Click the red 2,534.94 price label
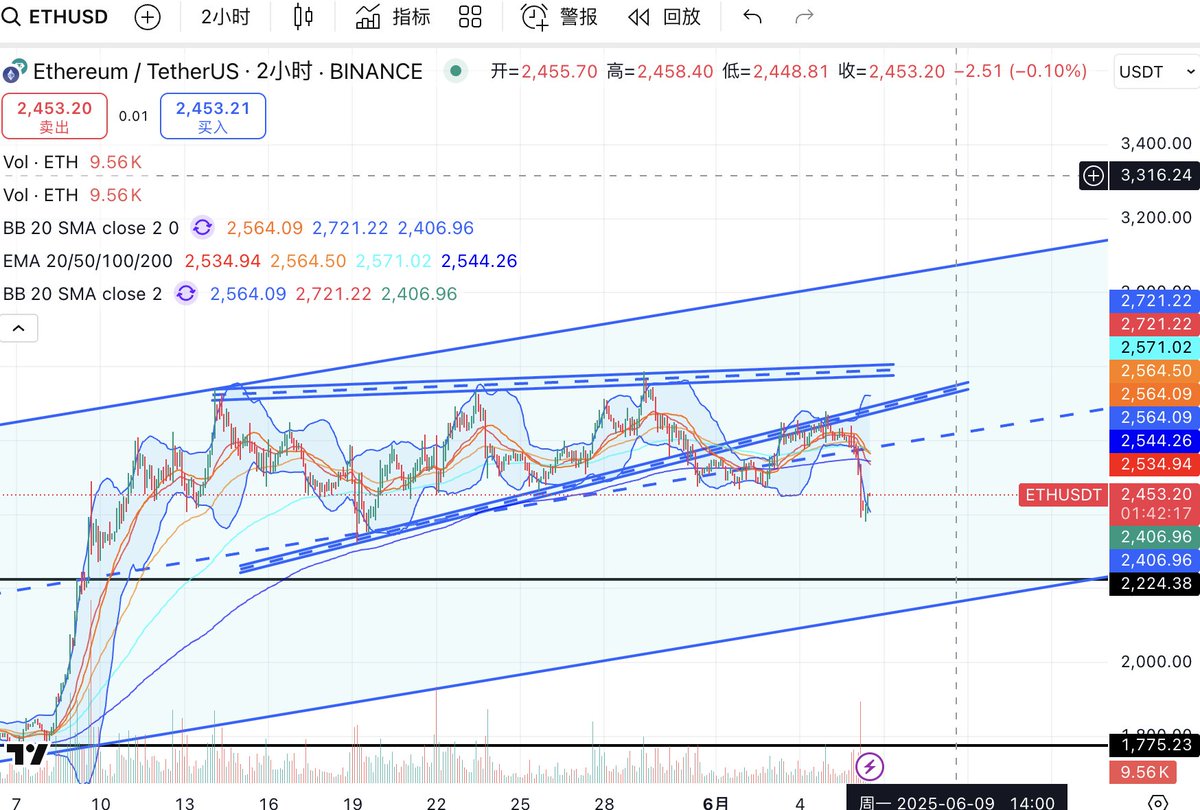 pos(1155,464)
